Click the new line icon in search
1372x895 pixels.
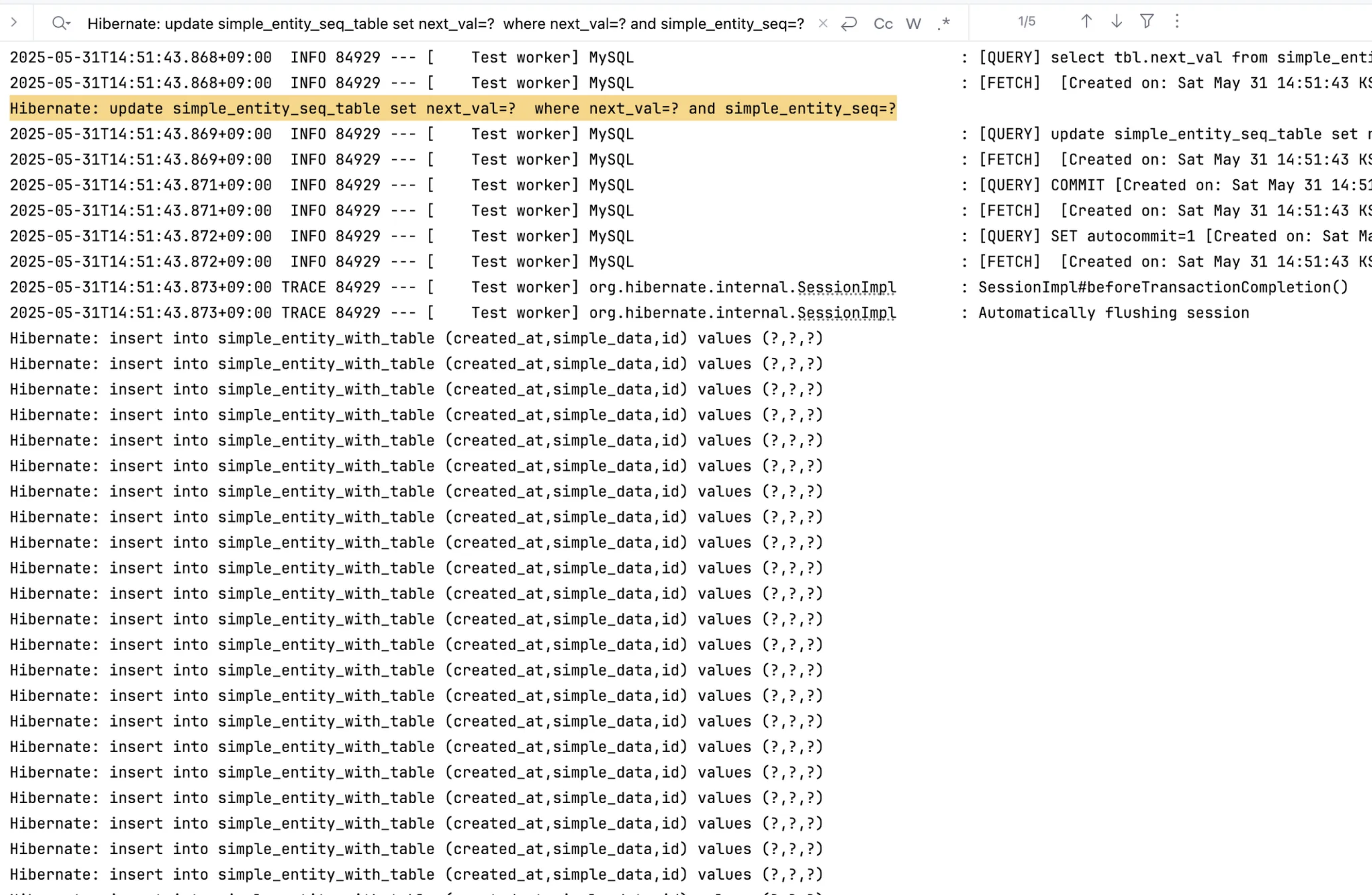(x=849, y=23)
